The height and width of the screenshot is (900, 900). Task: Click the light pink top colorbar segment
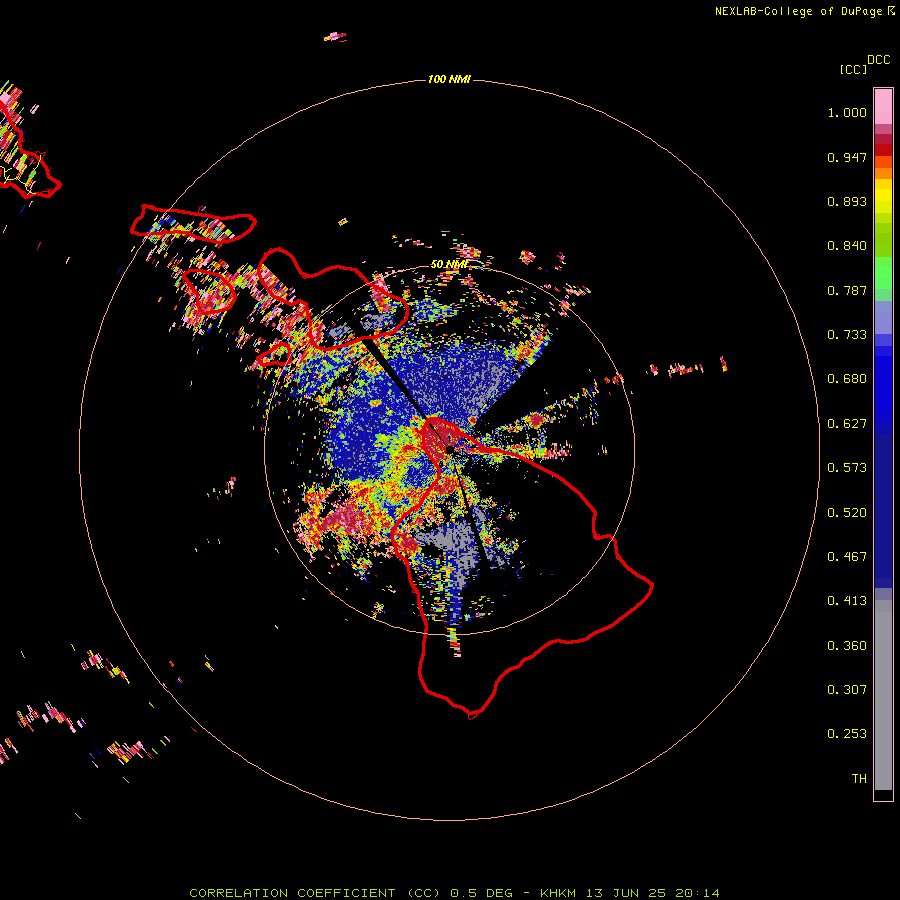[x=883, y=106]
